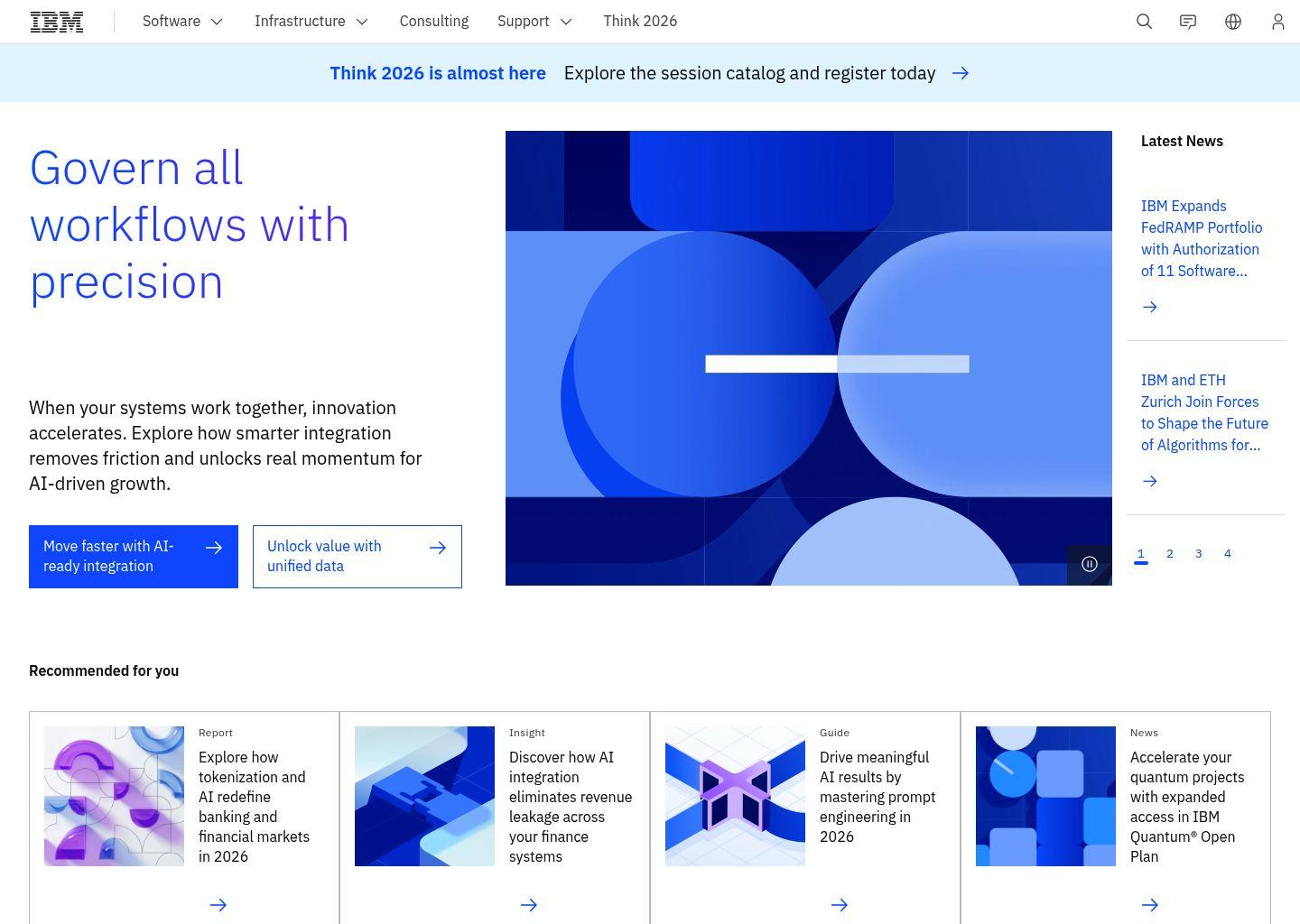Screen dimensions: 1300x924
Task: Click the arrow on the prompt engineering Guide card
Action: click(x=840, y=904)
